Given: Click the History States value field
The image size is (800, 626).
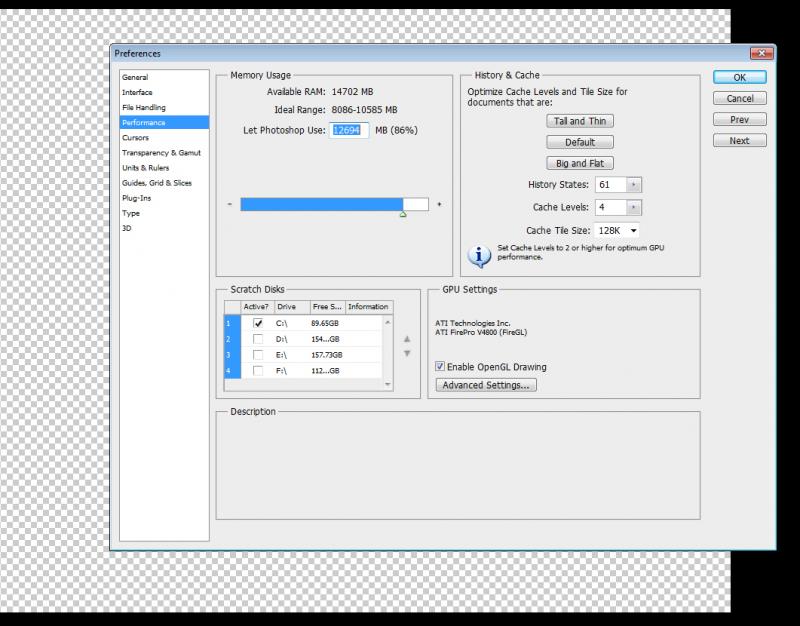Looking at the screenshot, I should [611, 185].
